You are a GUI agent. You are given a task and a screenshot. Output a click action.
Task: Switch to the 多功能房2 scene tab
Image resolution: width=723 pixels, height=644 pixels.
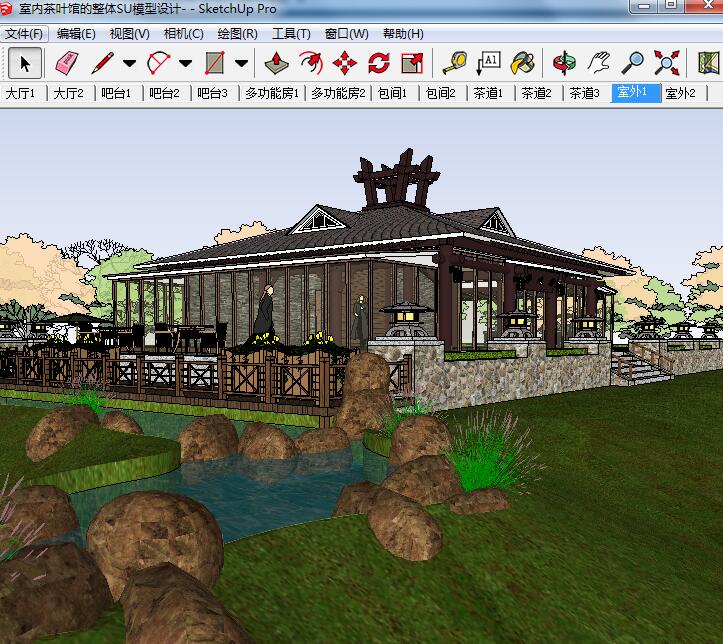[x=338, y=93]
